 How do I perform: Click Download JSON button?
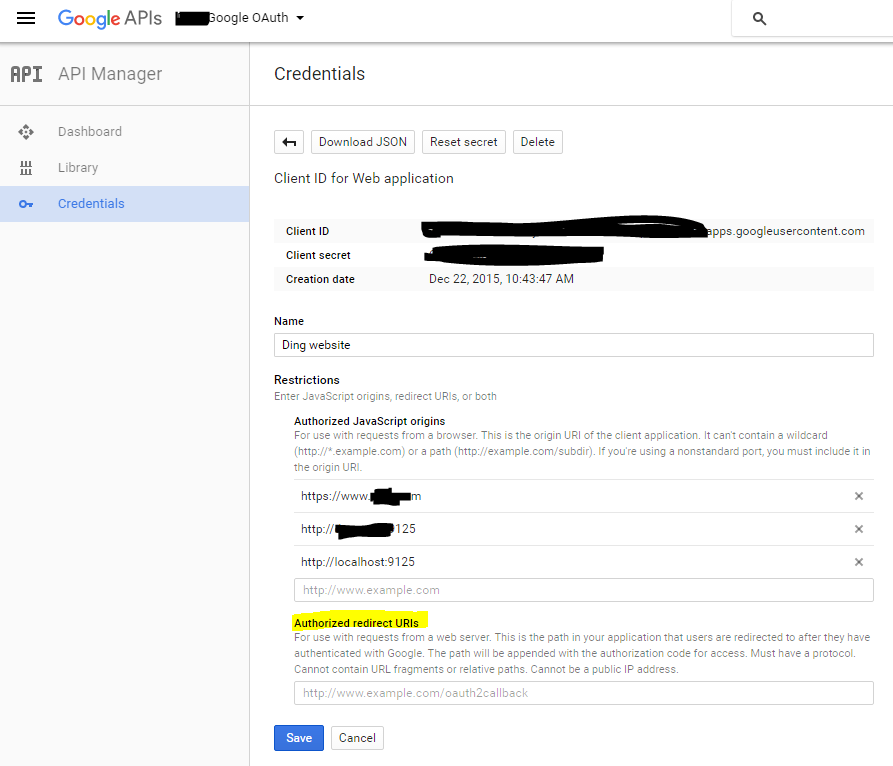coord(363,142)
